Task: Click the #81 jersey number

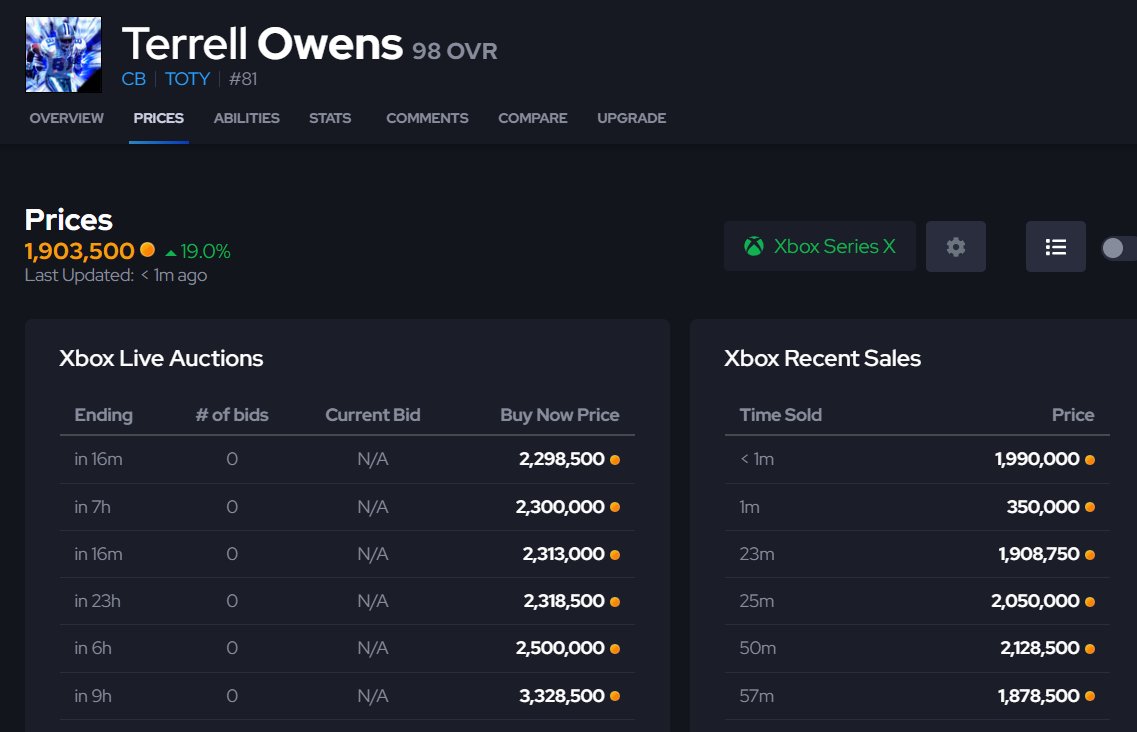Action: click(x=243, y=79)
